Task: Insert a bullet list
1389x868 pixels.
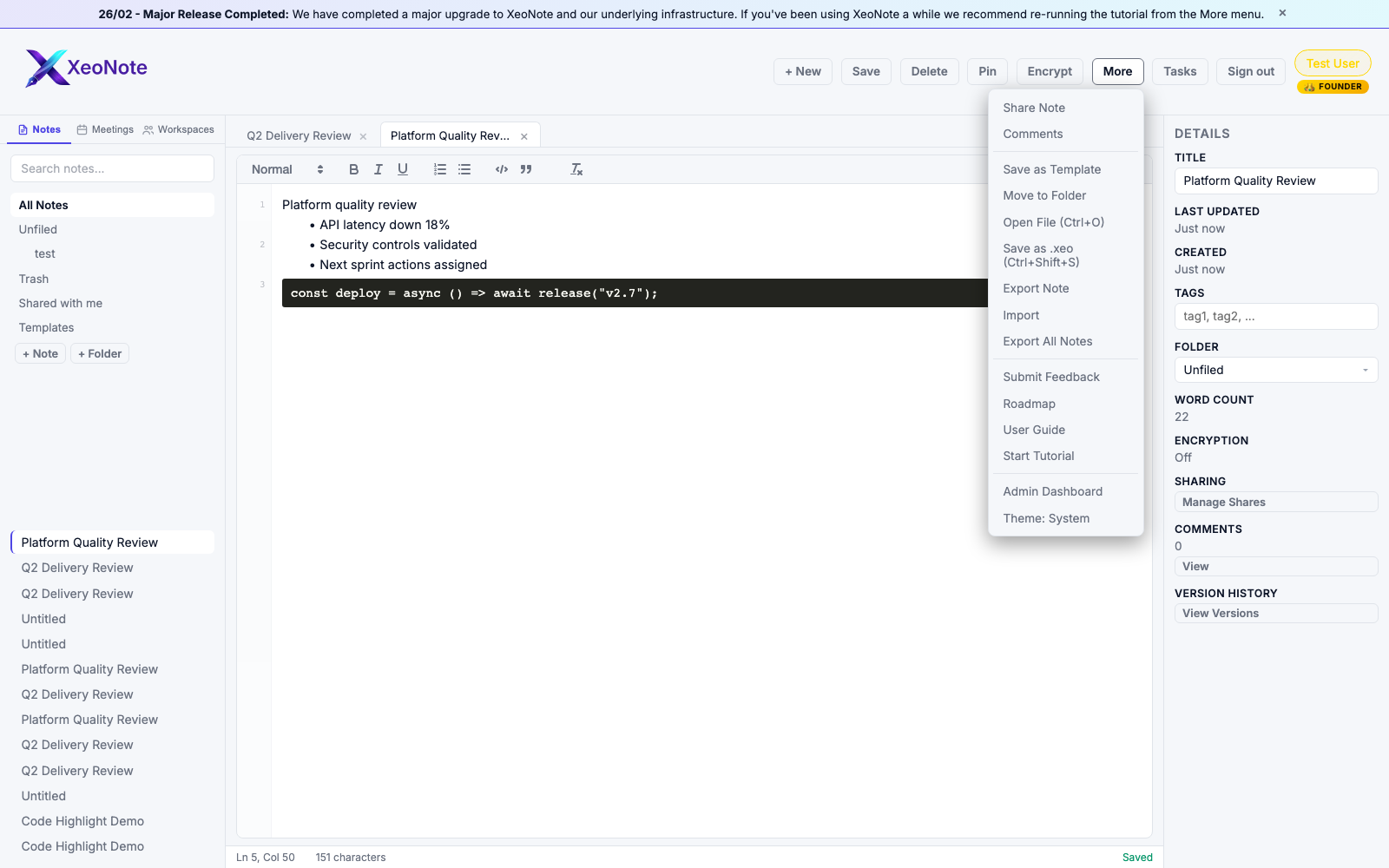Action: [464, 169]
